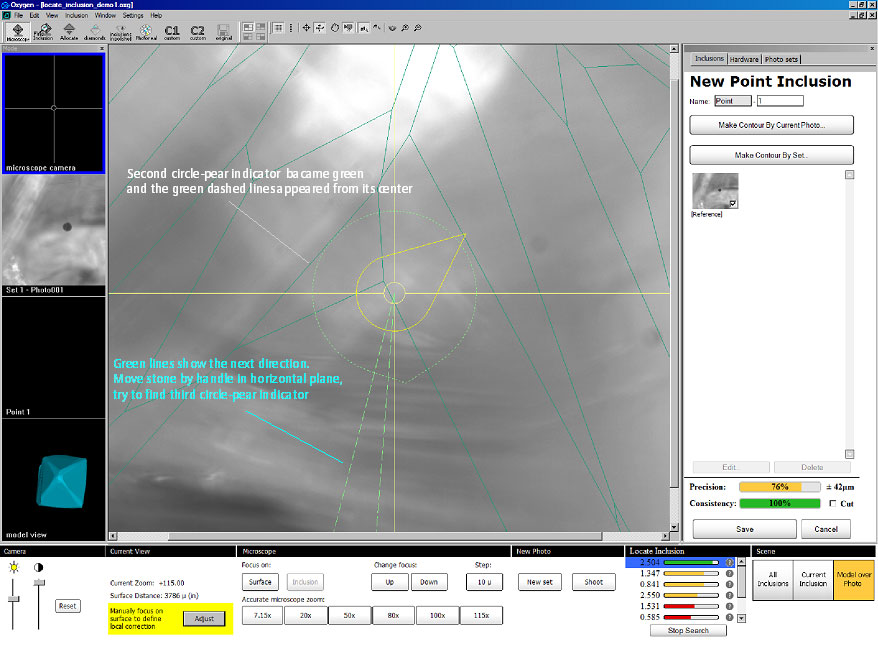Click the Original view toolbar icon
This screenshot has height=660, width=878.
(x=224, y=31)
